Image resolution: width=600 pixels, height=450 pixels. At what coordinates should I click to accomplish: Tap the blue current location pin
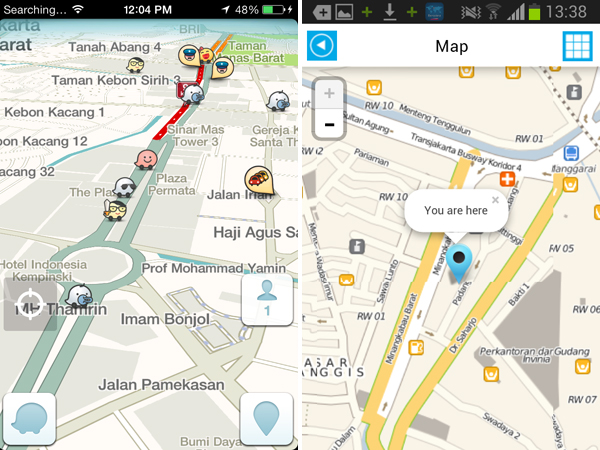(459, 262)
